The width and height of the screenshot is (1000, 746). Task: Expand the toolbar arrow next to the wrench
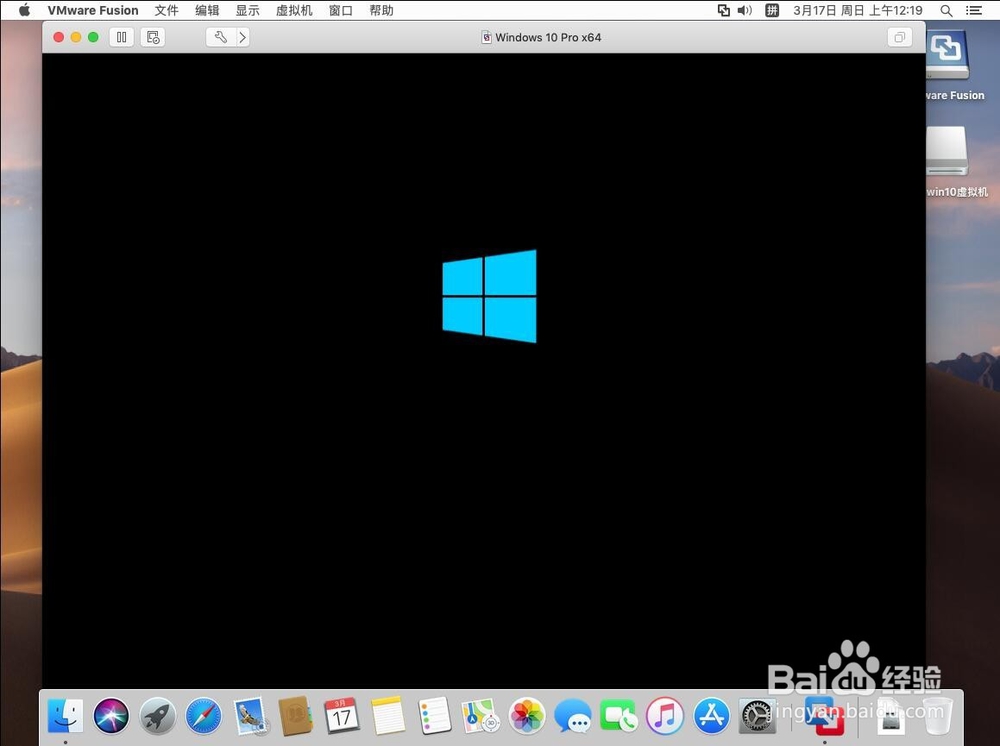click(x=243, y=37)
